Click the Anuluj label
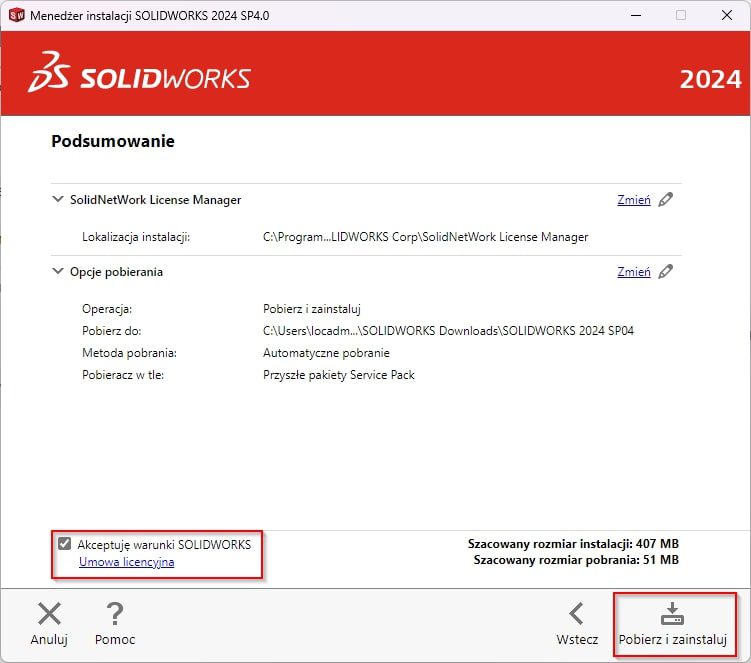This screenshot has width=751, height=663. pyautogui.click(x=49, y=640)
